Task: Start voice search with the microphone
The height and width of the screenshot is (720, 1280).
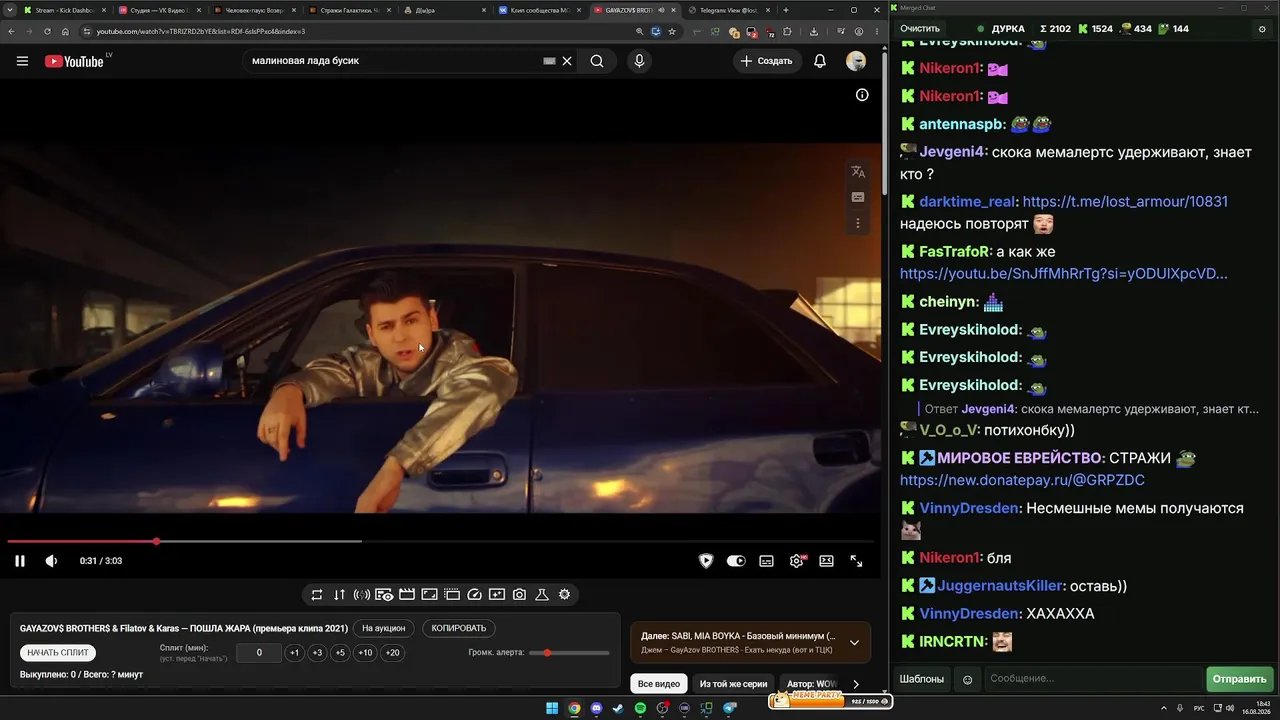Action: pos(639,61)
